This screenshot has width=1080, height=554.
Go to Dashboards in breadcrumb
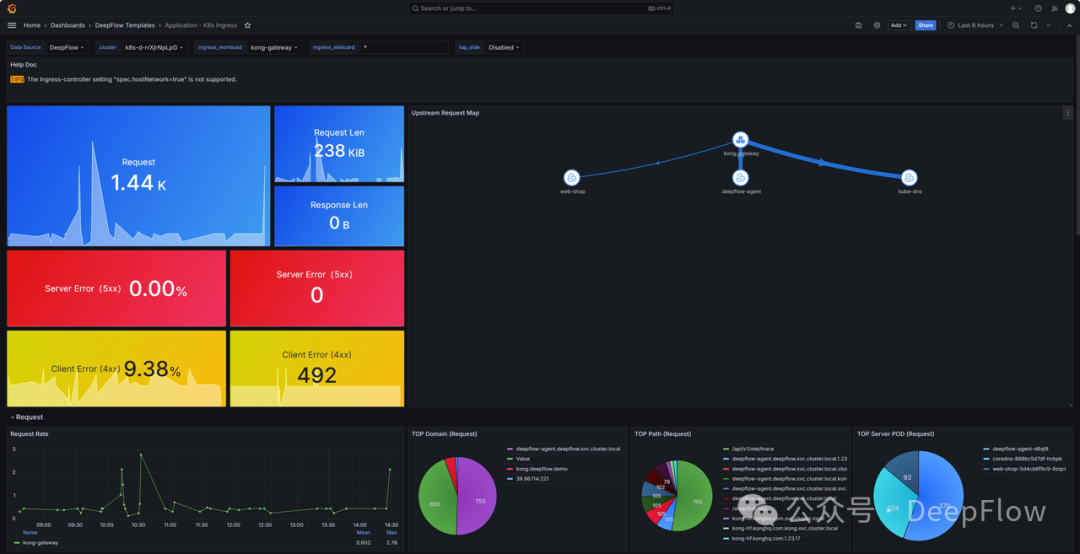coord(68,25)
